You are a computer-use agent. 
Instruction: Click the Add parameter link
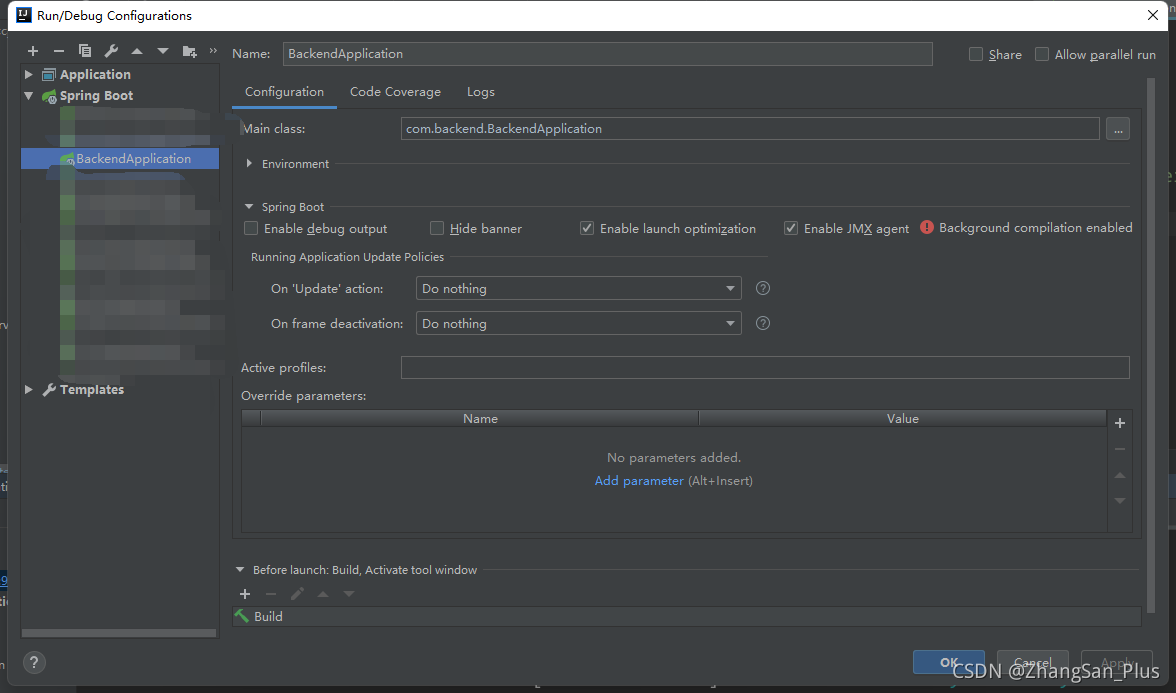(x=639, y=481)
